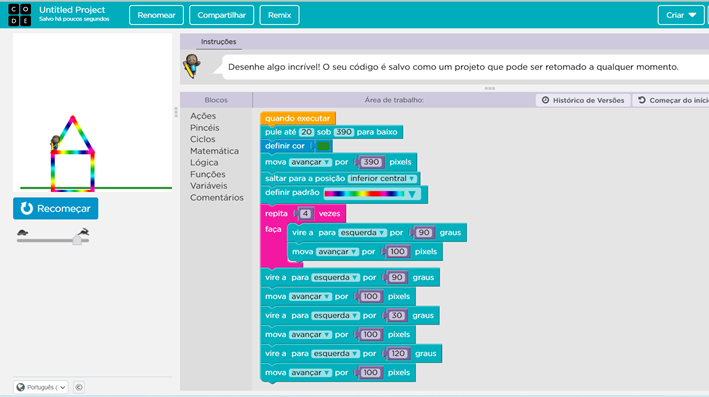Click the turtle slow-speed icon
This screenshot has height=397, width=709.
click(x=23, y=232)
